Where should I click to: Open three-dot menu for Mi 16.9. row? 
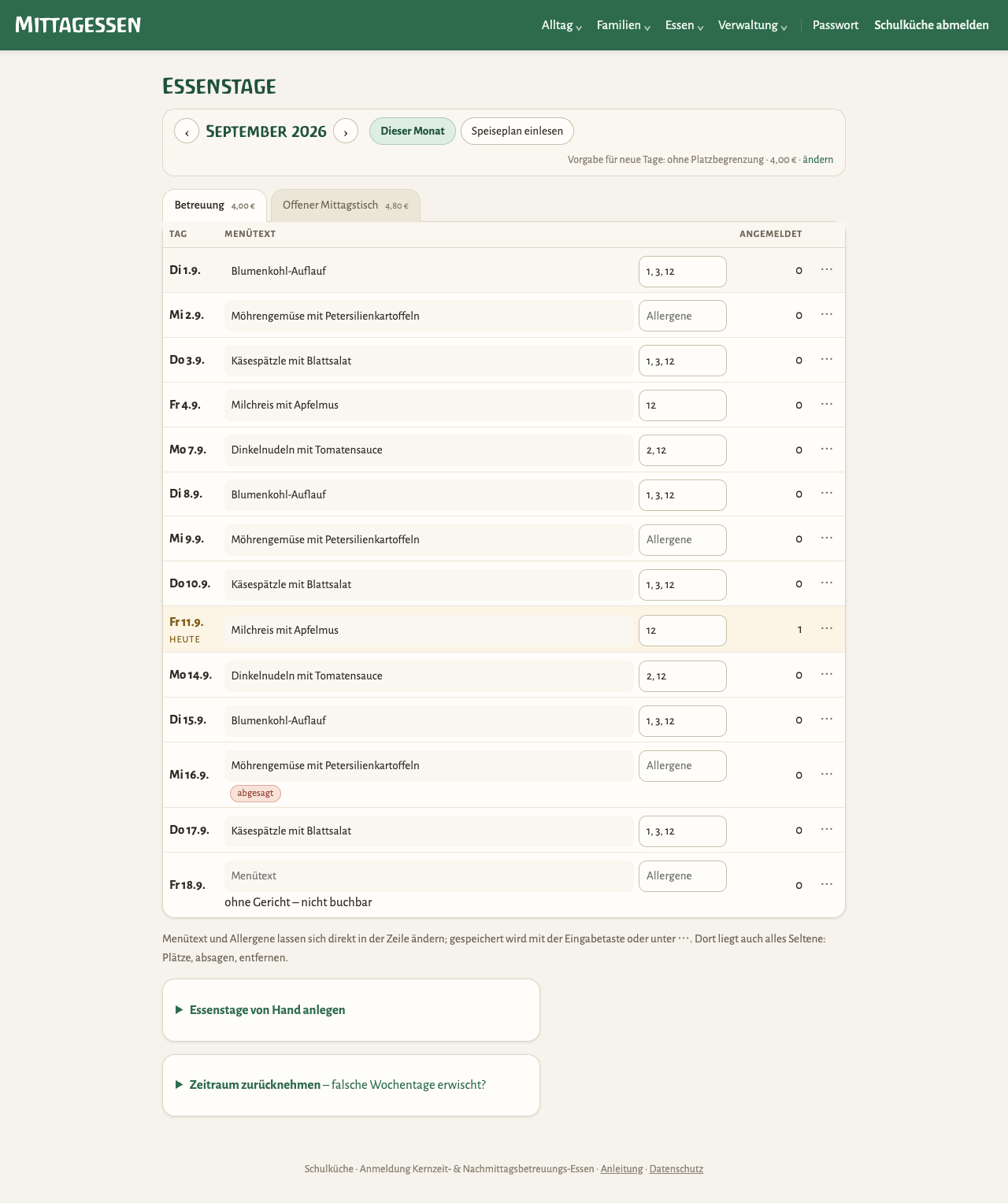(827, 774)
